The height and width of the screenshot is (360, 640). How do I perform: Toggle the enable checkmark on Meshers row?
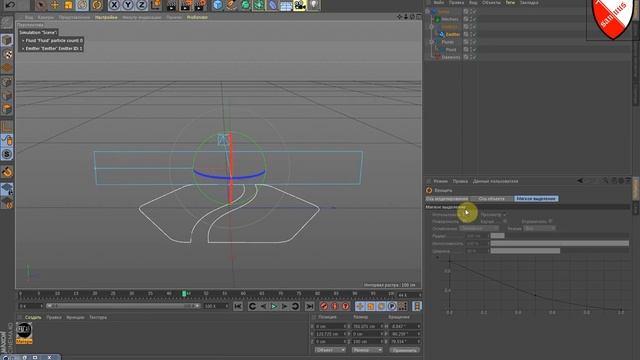click(x=474, y=19)
